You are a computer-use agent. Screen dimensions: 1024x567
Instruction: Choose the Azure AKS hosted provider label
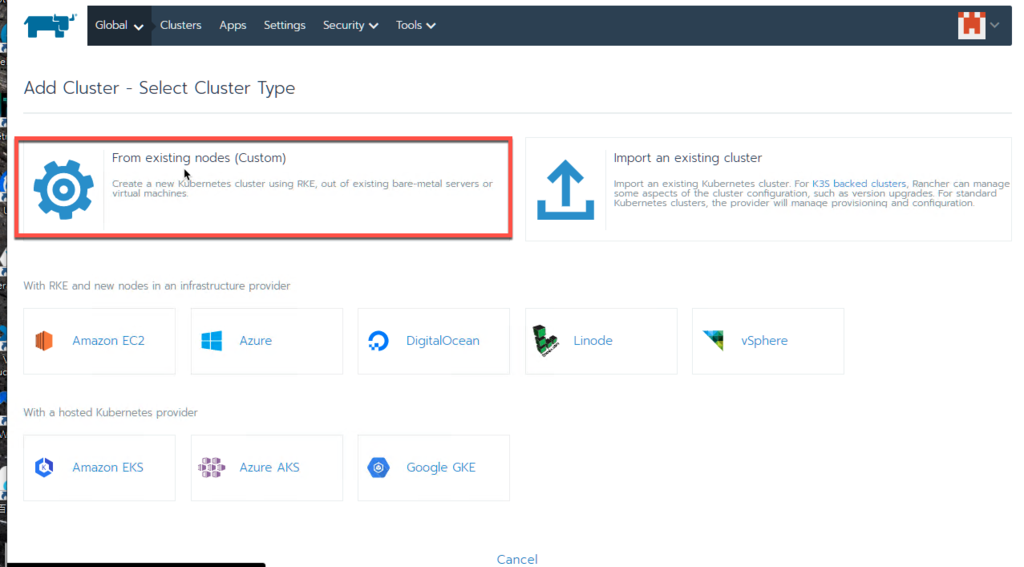269,468
